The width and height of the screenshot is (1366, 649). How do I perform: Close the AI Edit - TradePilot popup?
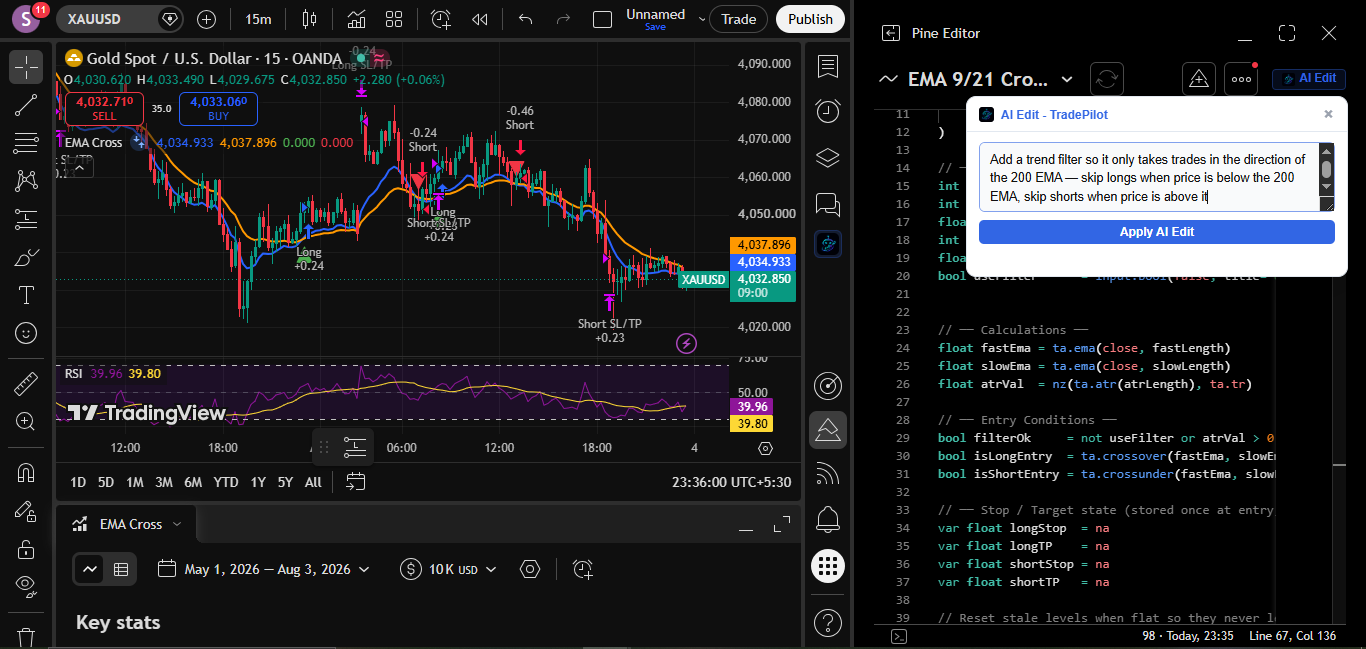[x=1328, y=114]
